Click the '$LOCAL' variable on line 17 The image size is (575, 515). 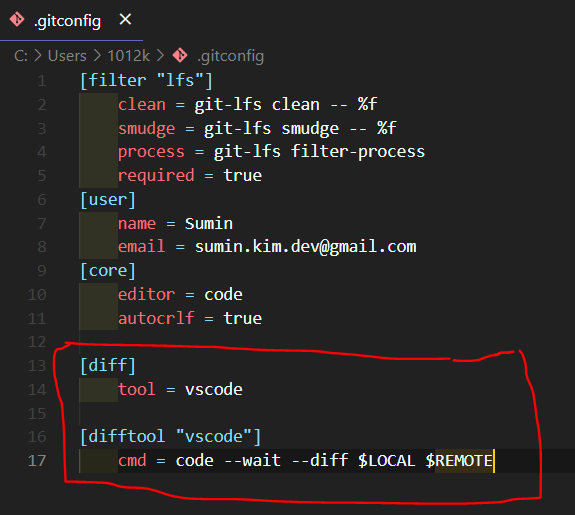[x=387, y=461]
